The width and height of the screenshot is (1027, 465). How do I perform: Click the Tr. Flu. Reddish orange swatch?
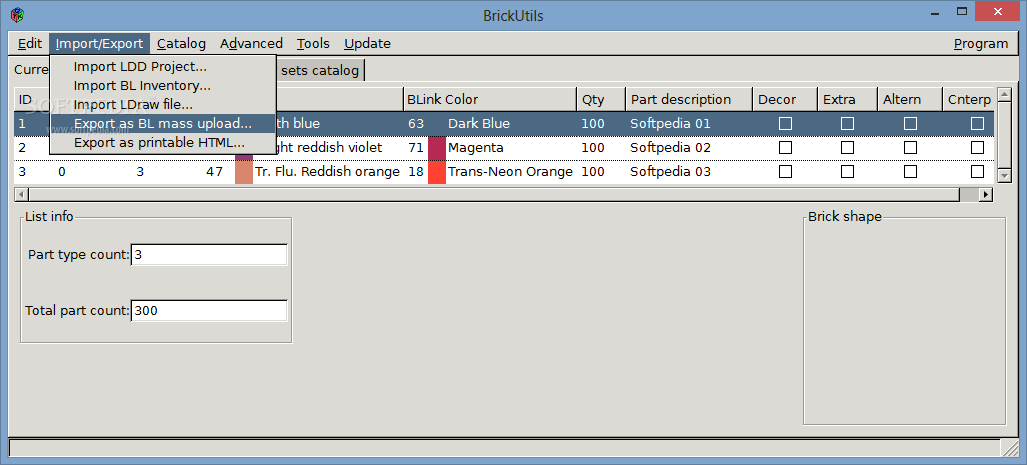[244, 172]
